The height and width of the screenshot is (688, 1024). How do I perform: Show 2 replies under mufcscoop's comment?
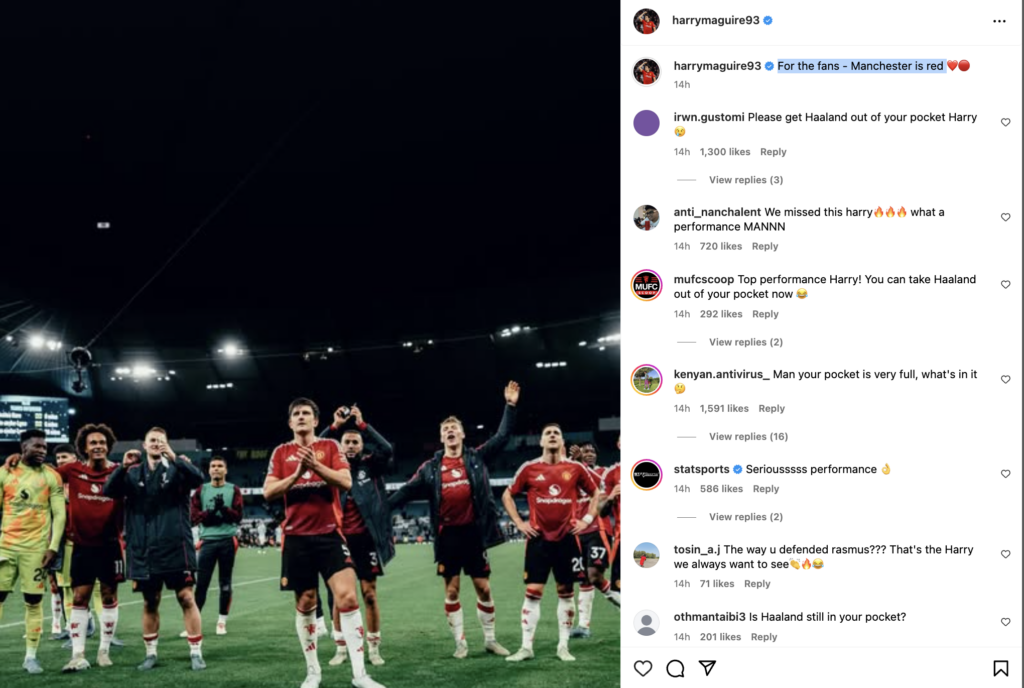coord(745,342)
